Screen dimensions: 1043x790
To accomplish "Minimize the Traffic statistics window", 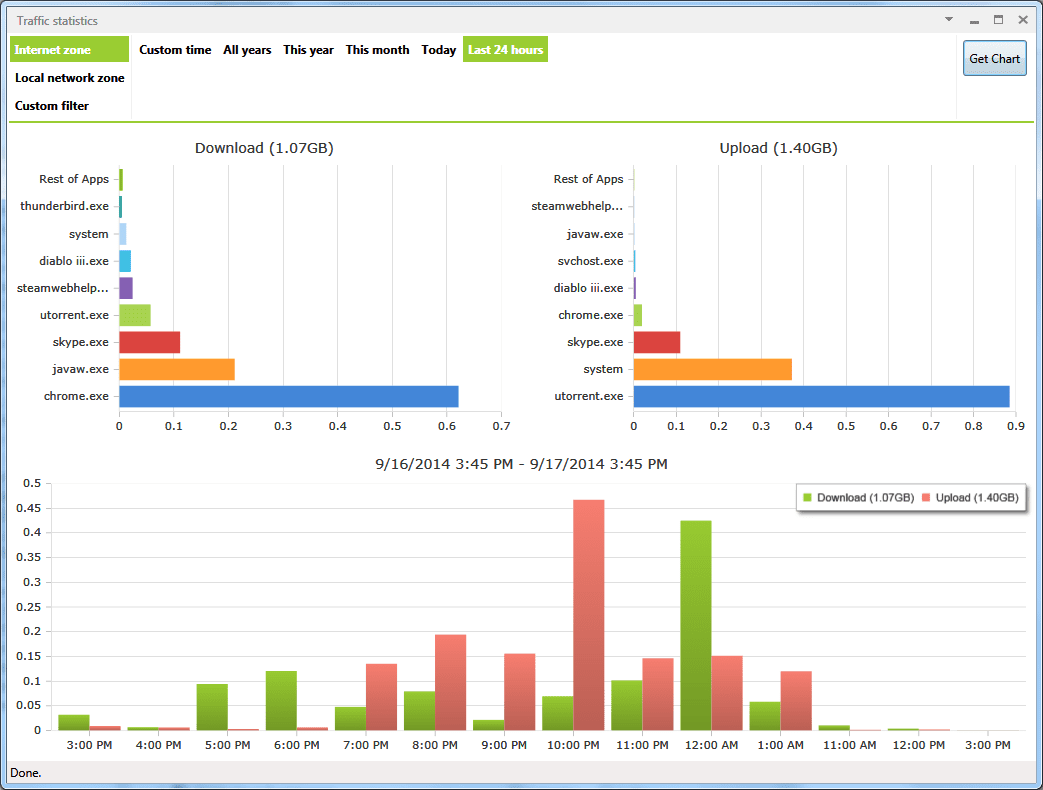I will 974,20.
